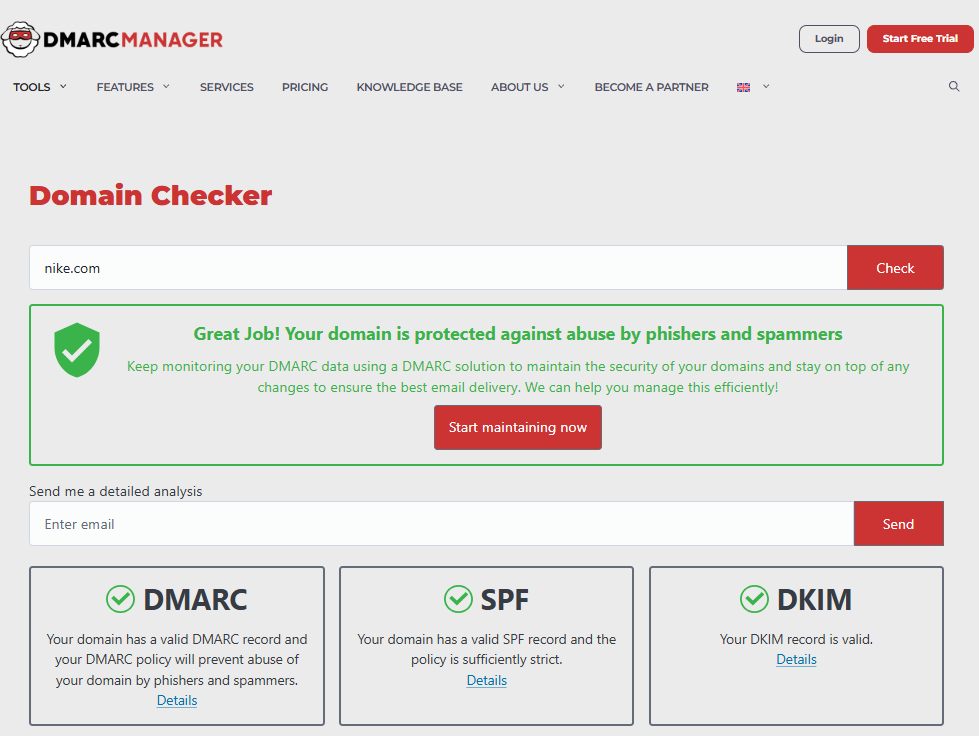The height and width of the screenshot is (736, 979).
Task: Focus the Enter email input field
Action: point(441,524)
